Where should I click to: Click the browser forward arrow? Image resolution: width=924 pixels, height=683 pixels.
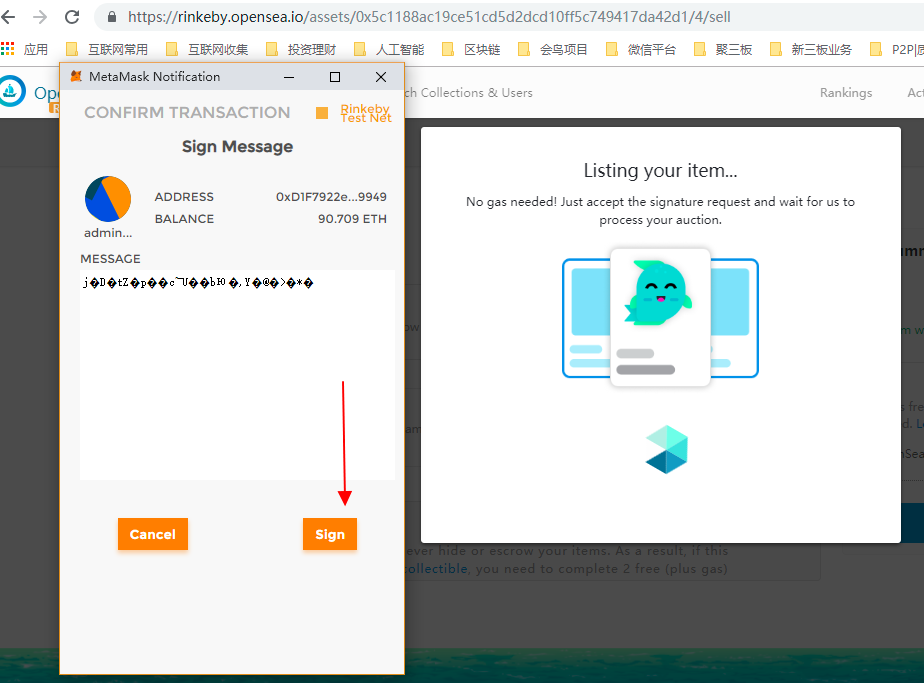pos(40,17)
